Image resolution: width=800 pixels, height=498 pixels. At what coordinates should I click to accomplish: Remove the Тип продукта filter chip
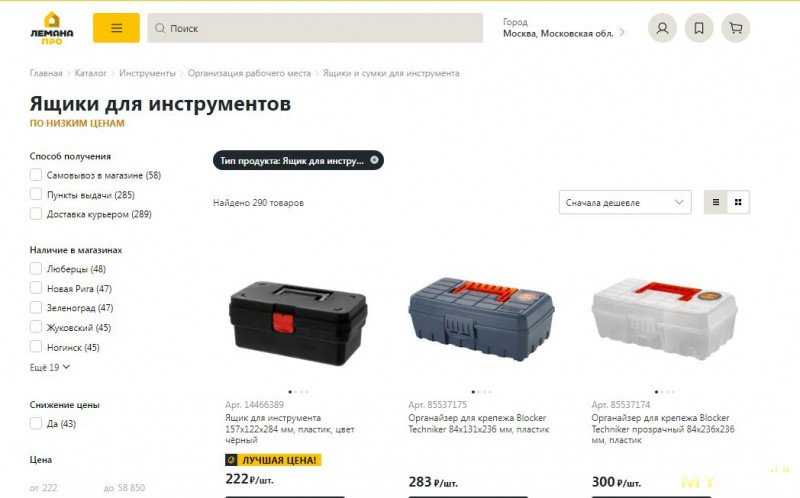click(374, 160)
